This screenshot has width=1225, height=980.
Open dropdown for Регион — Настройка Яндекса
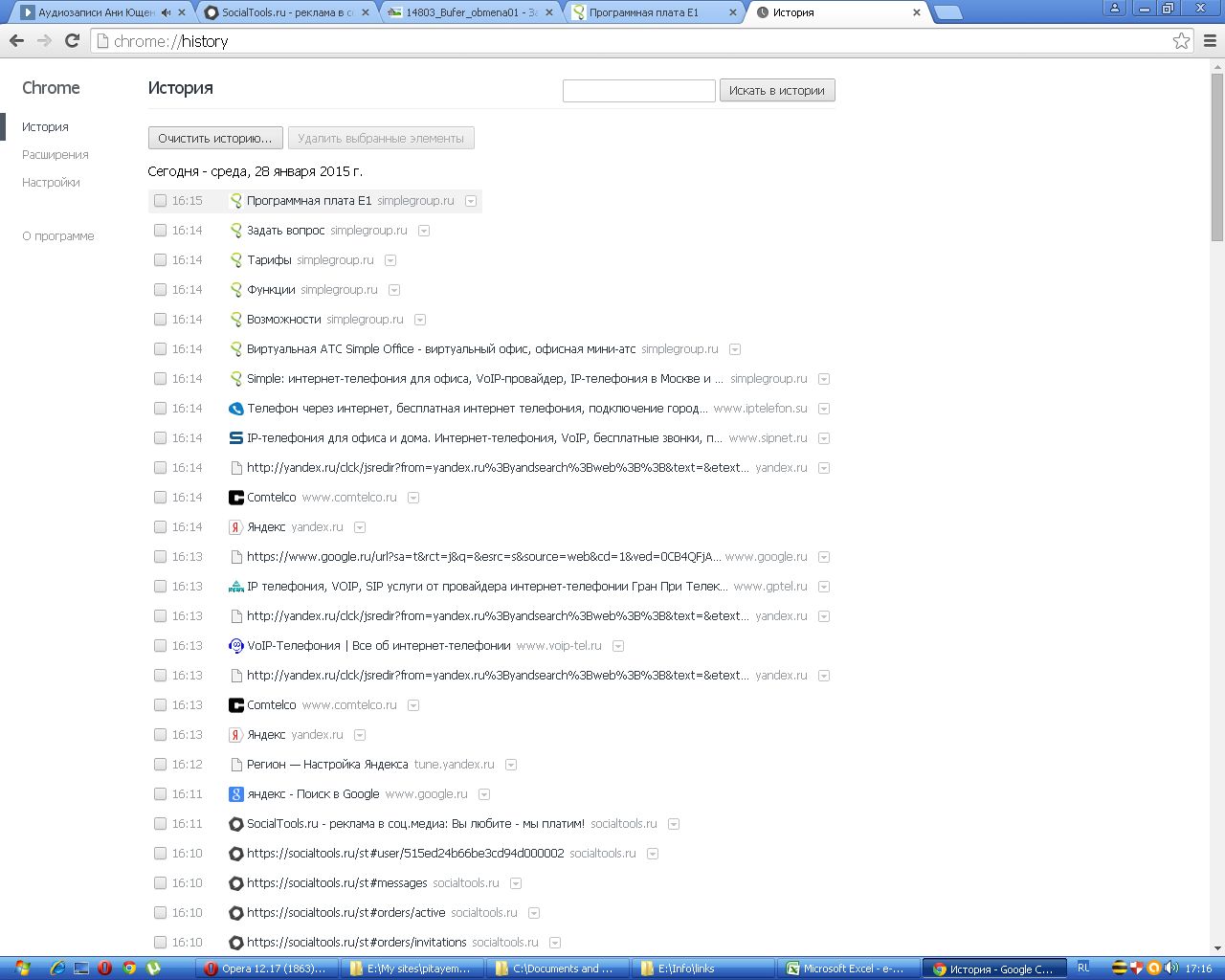coord(511,765)
